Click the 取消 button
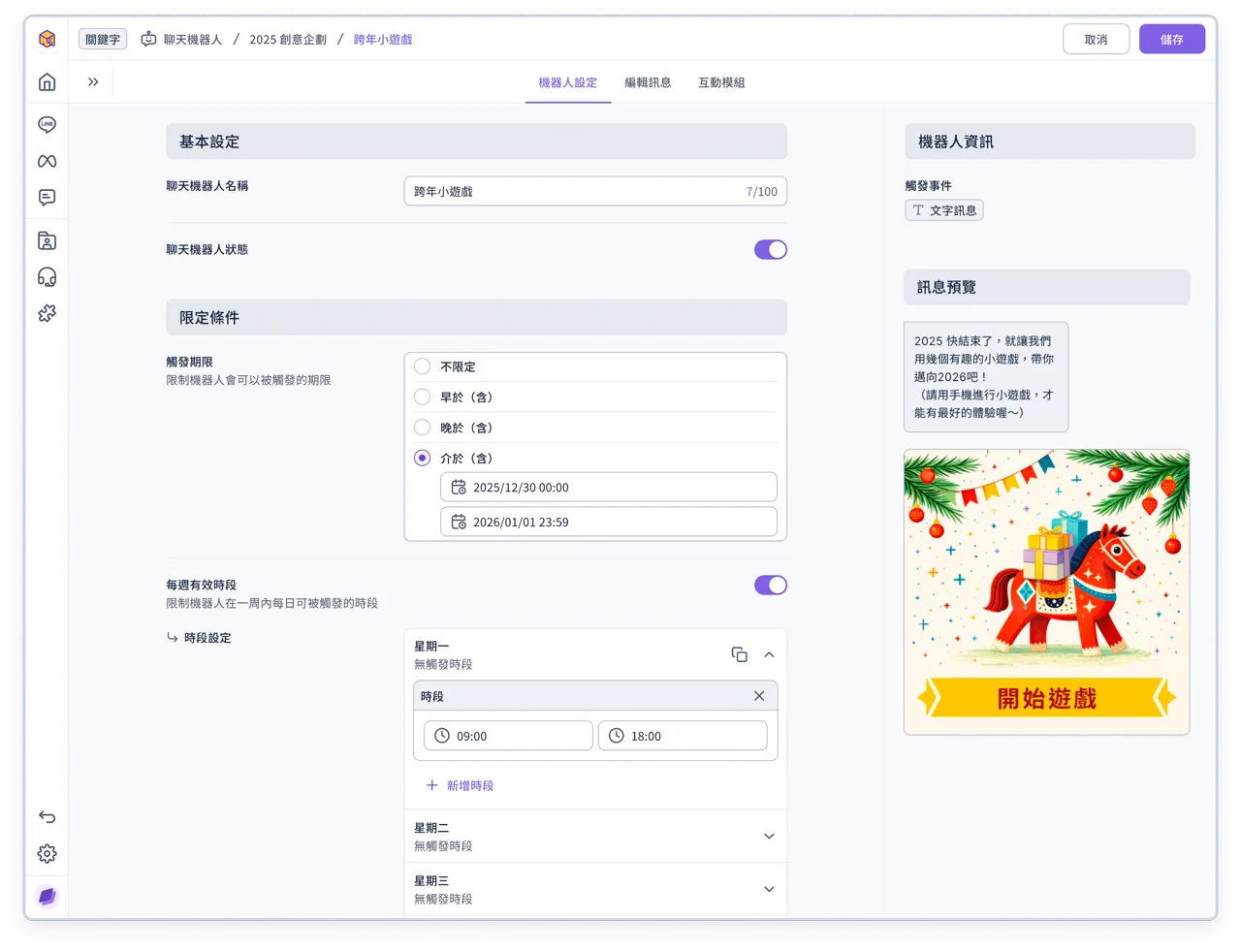1241x952 pixels. click(x=1096, y=40)
